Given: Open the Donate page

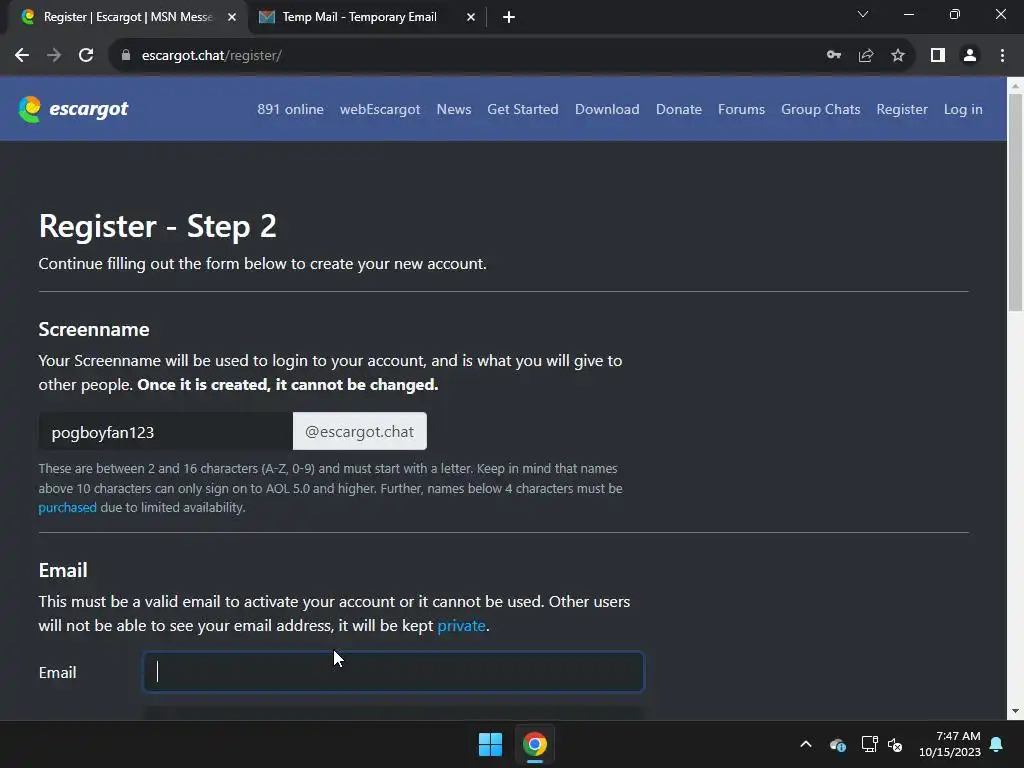Looking at the screenshot, I should (x=679, y=109).
